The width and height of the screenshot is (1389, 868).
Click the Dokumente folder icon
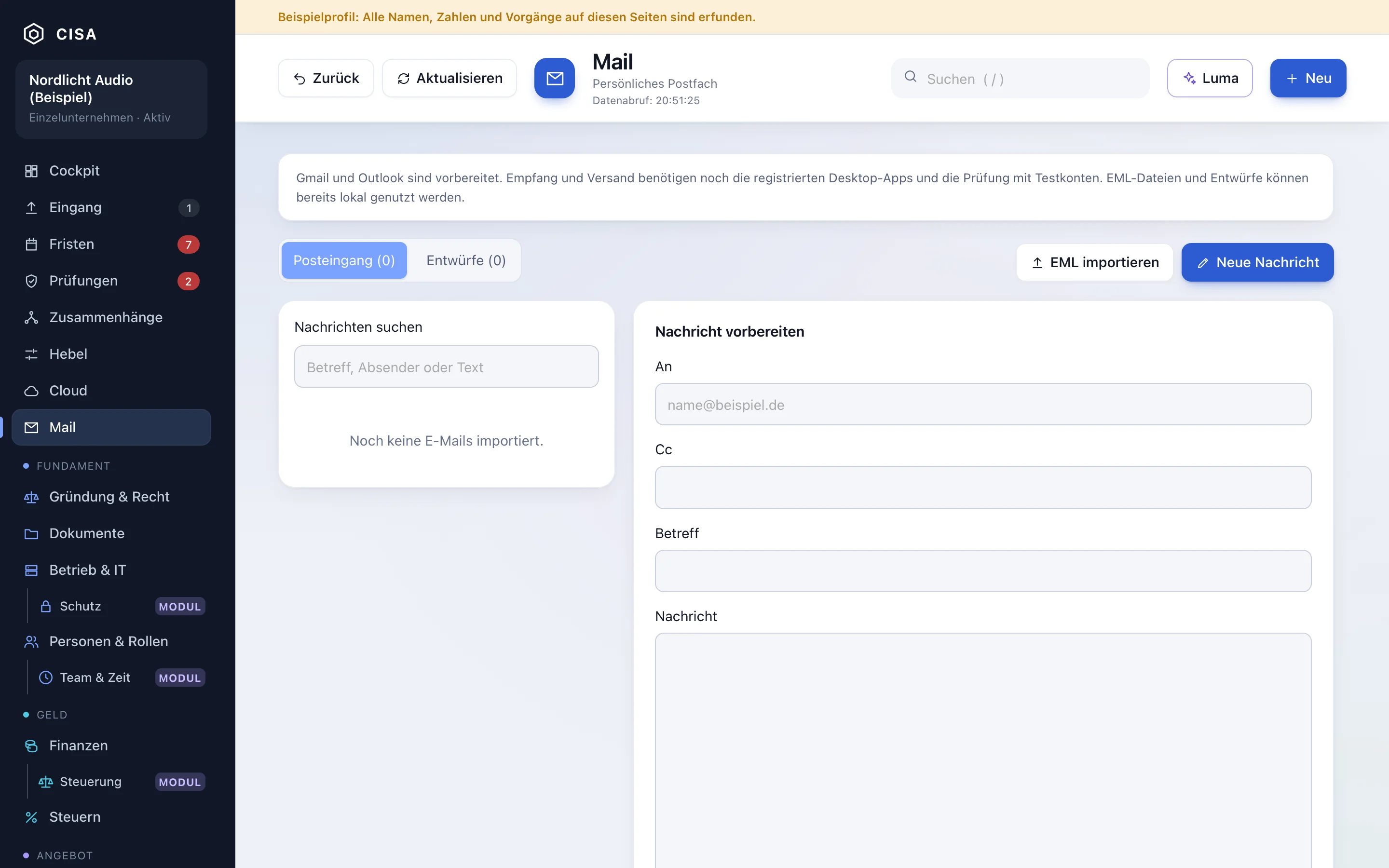[31, 534]
